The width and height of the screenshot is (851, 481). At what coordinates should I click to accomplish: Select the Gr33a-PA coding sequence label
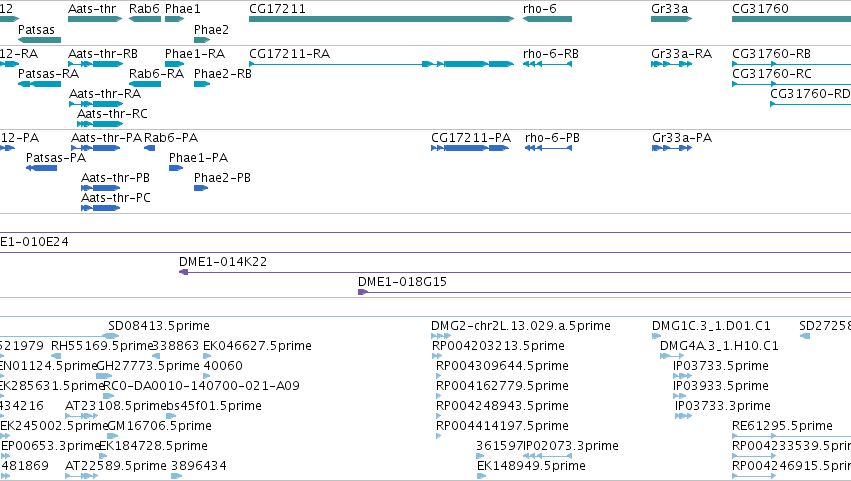(x=682, y=138)
